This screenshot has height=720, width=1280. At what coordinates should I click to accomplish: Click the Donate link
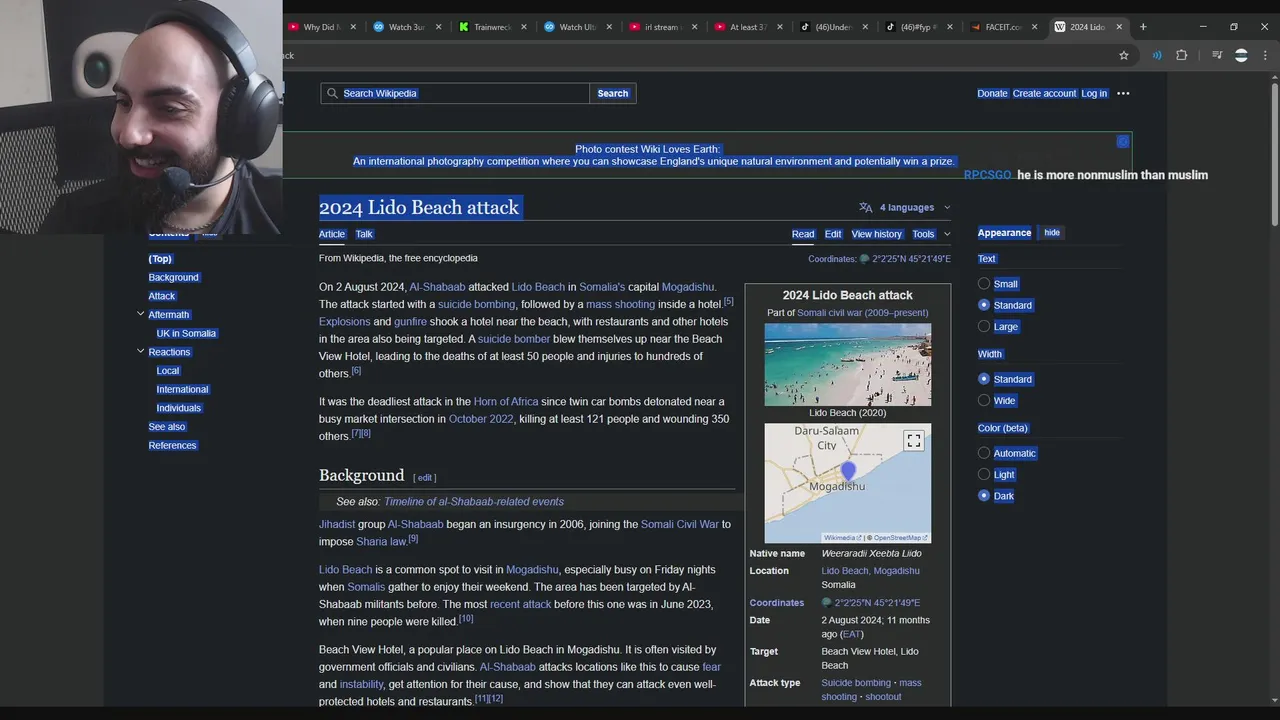(992, 93)
